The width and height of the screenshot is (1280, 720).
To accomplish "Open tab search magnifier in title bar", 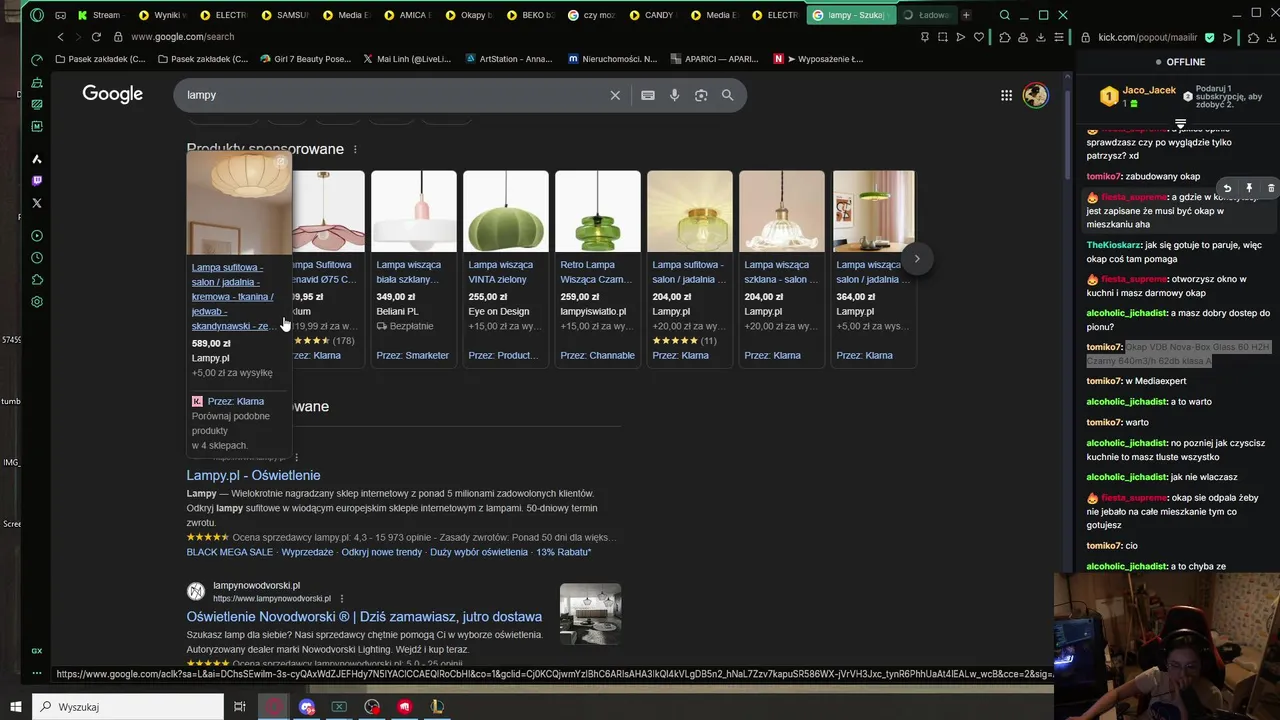I will [1004, 15].
